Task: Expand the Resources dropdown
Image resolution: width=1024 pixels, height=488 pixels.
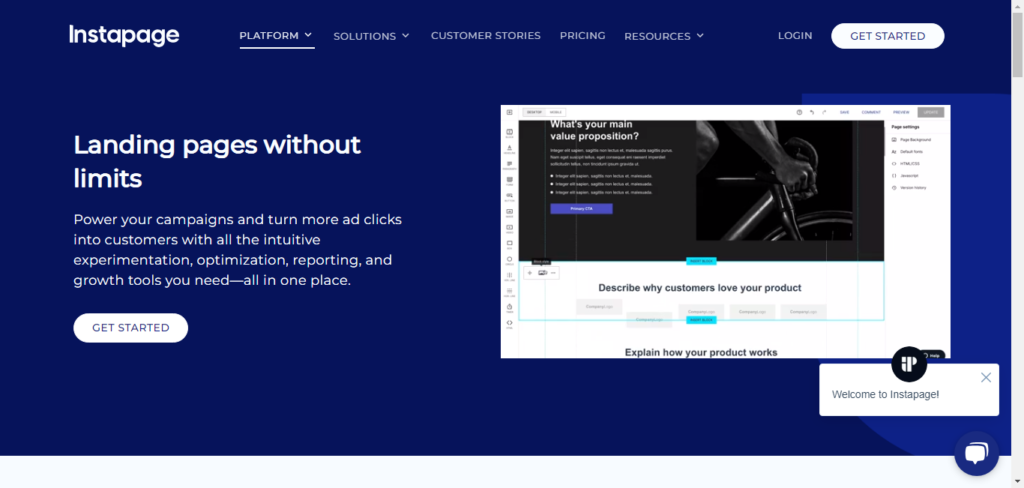Action: (664, 36)
